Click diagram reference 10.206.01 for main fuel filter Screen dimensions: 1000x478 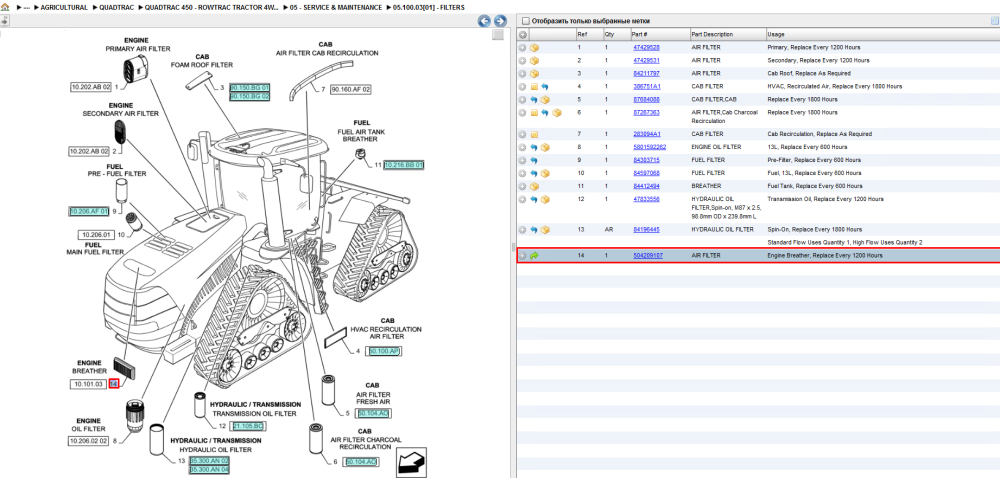(x=96, y=235)
